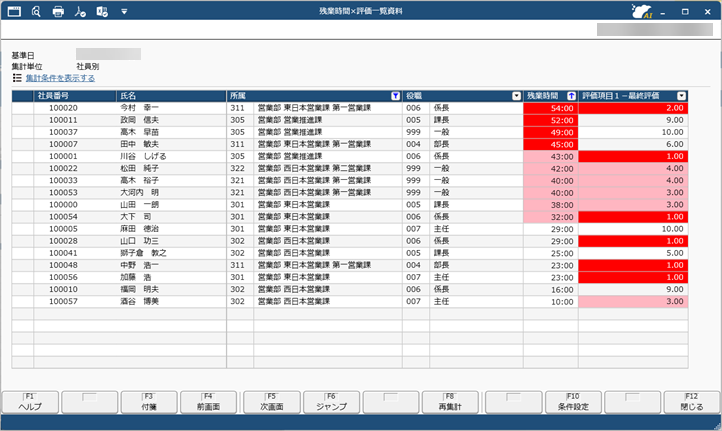Viewport: 722px width, 431px height.
Task: Click the 38:00 overtime cell
Action: (551, 205)
